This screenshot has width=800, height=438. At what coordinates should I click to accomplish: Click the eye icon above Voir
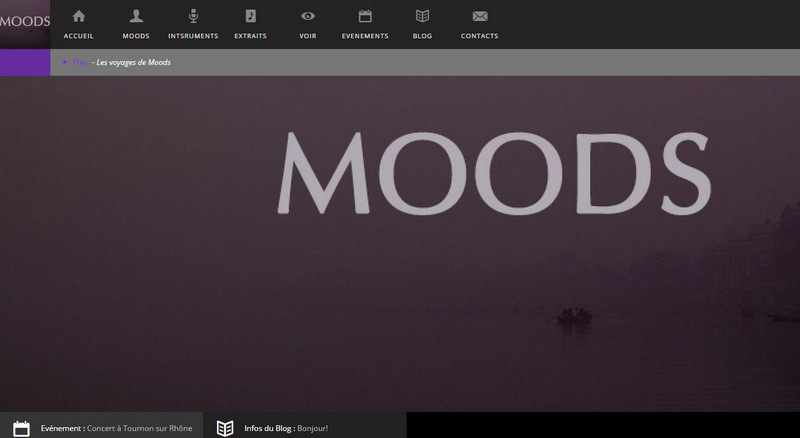(308, 16)
